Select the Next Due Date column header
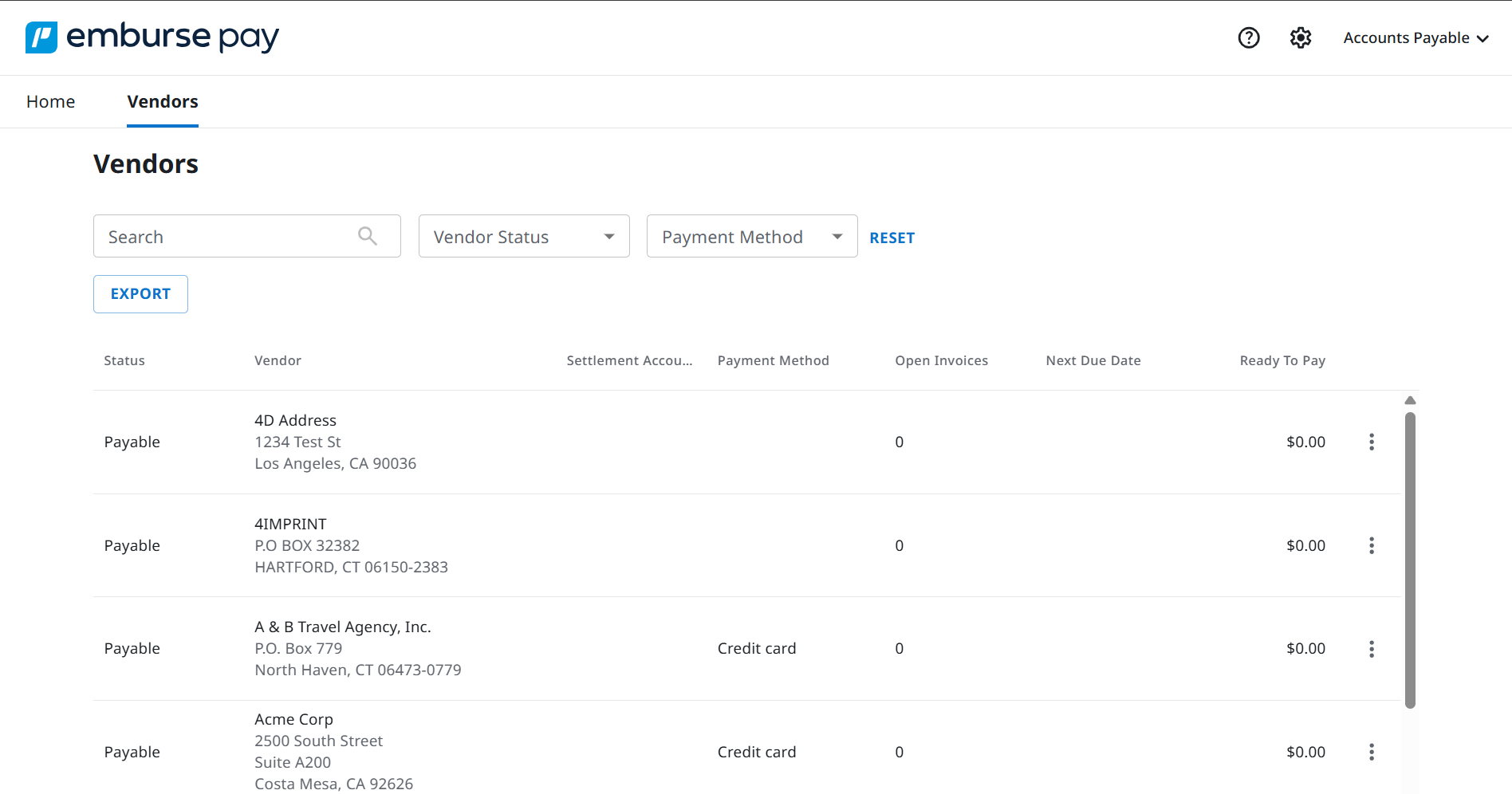 coord(1093,360)
